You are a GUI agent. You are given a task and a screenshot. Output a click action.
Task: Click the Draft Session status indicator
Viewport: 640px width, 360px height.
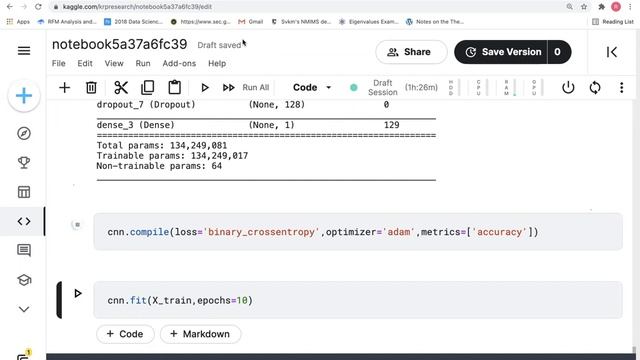click(x=382, y=87)
